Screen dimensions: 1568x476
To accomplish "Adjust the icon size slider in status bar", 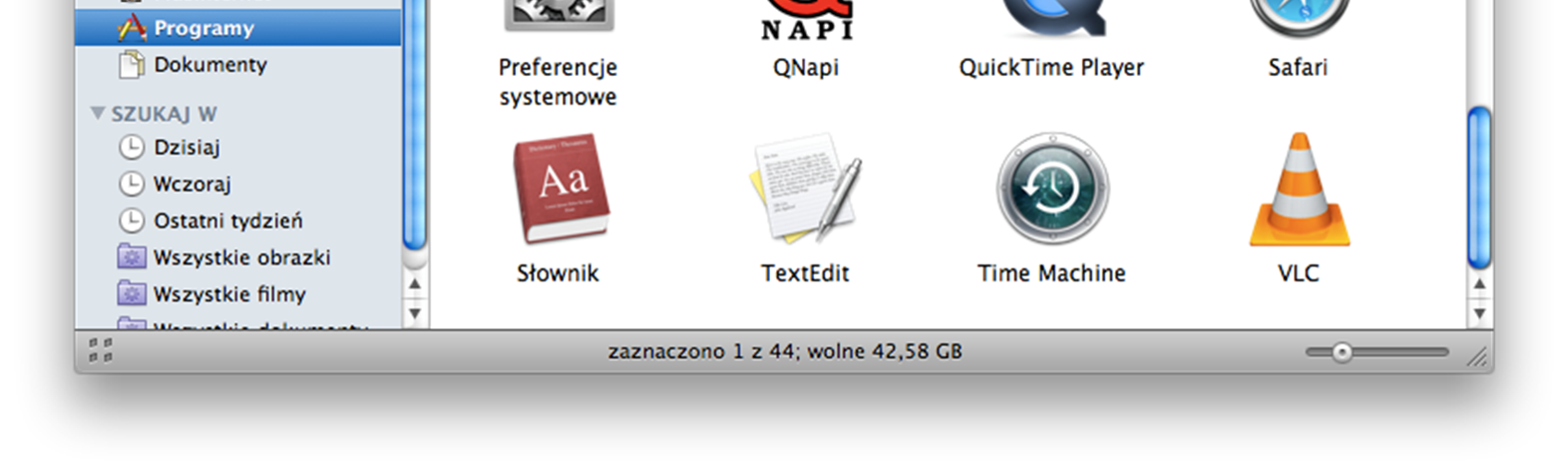I will tap(1343, 352).
